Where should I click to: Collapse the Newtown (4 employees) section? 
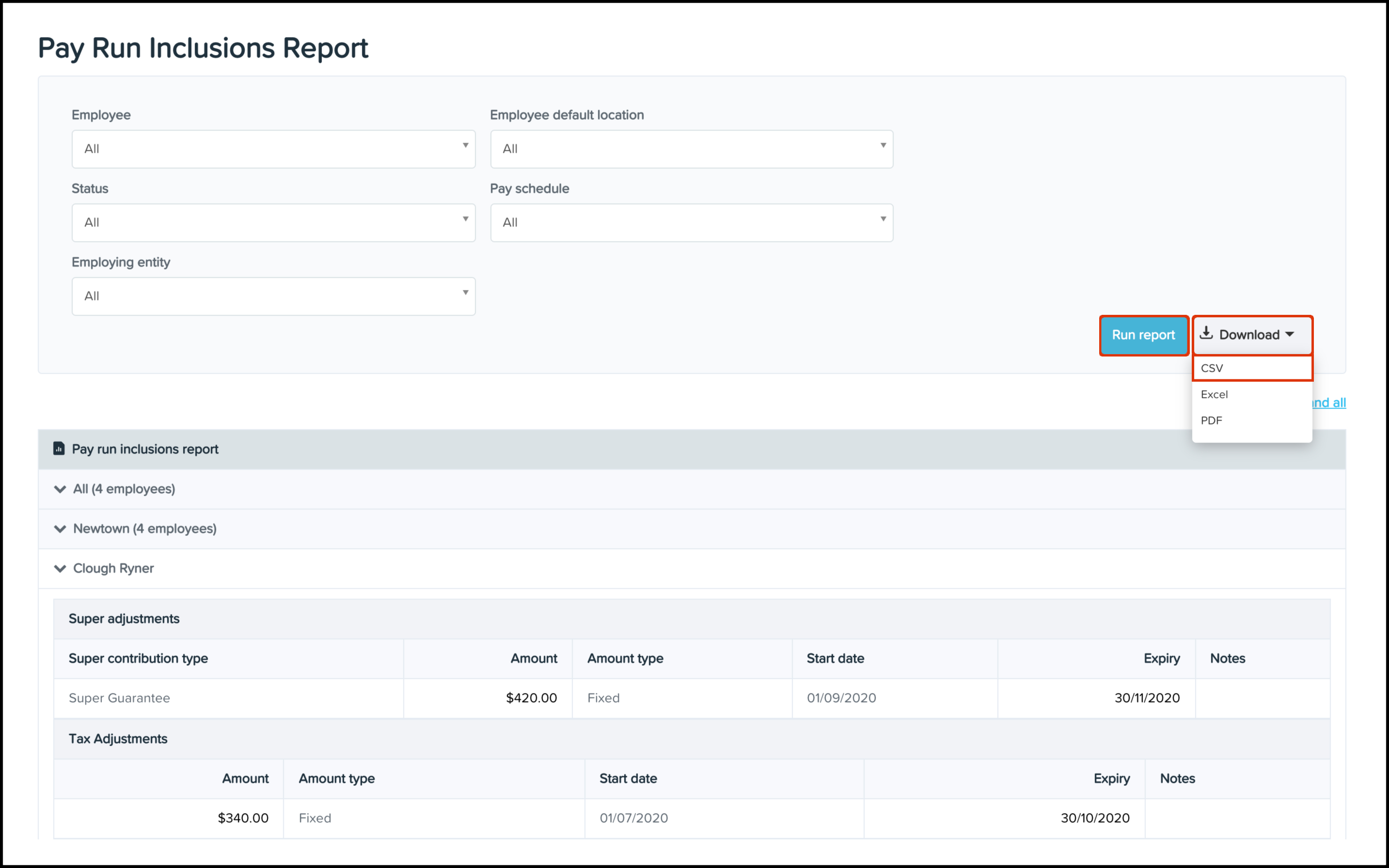[60, 529]
